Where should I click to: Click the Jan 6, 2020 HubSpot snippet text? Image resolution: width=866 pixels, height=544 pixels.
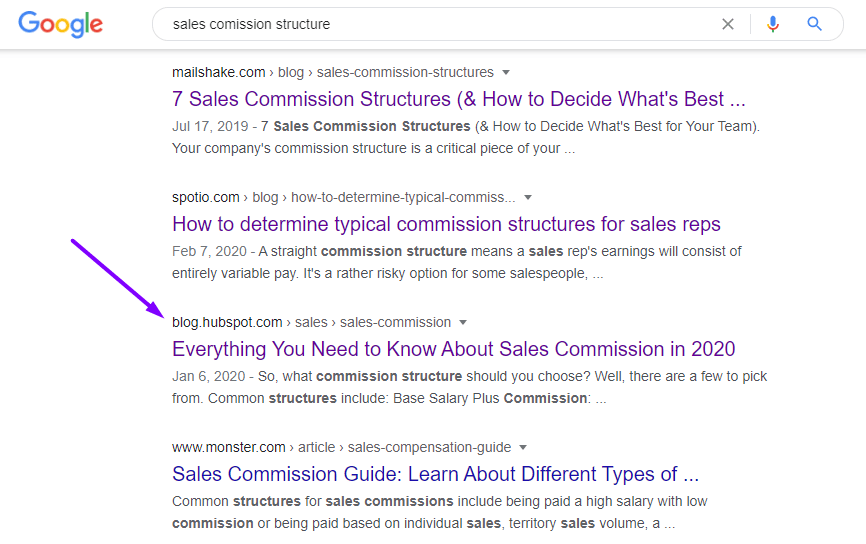469,387
